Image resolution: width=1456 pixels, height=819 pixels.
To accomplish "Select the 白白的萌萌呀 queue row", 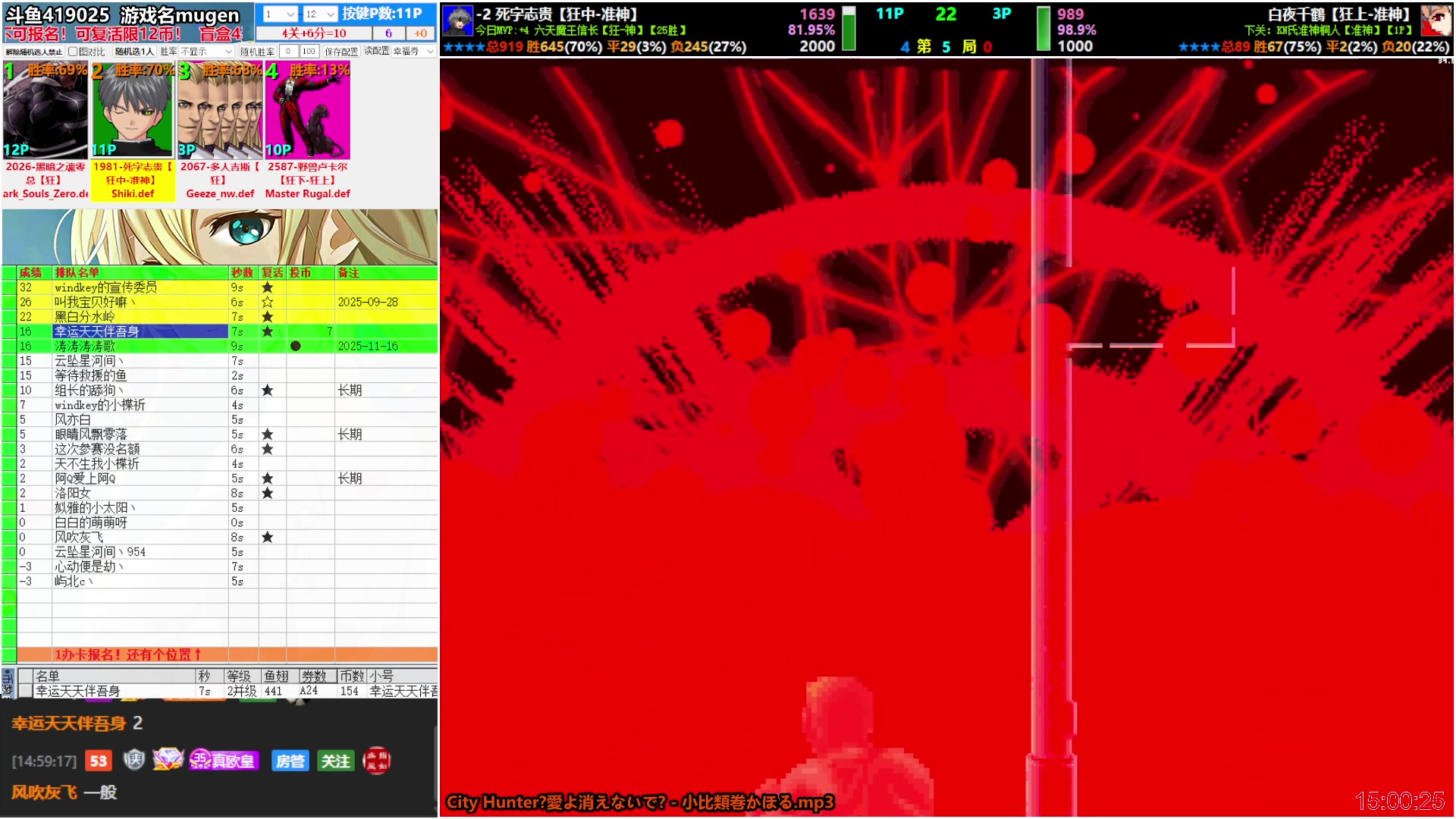I will (227, 522).
